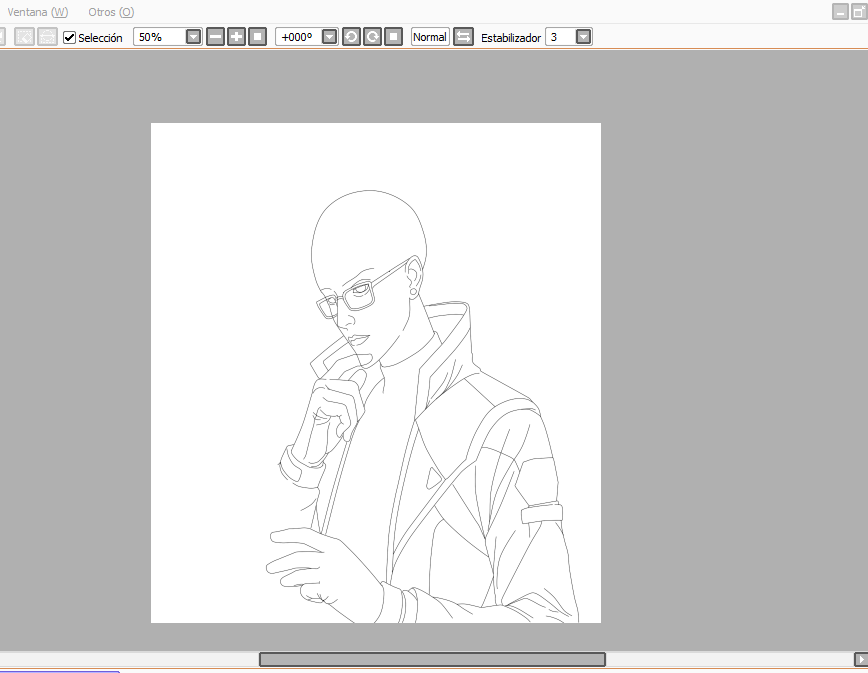This screenshot has height=673, width=868.
Task: Open the Otros (O) menu
Action: (x=111, y=12)
